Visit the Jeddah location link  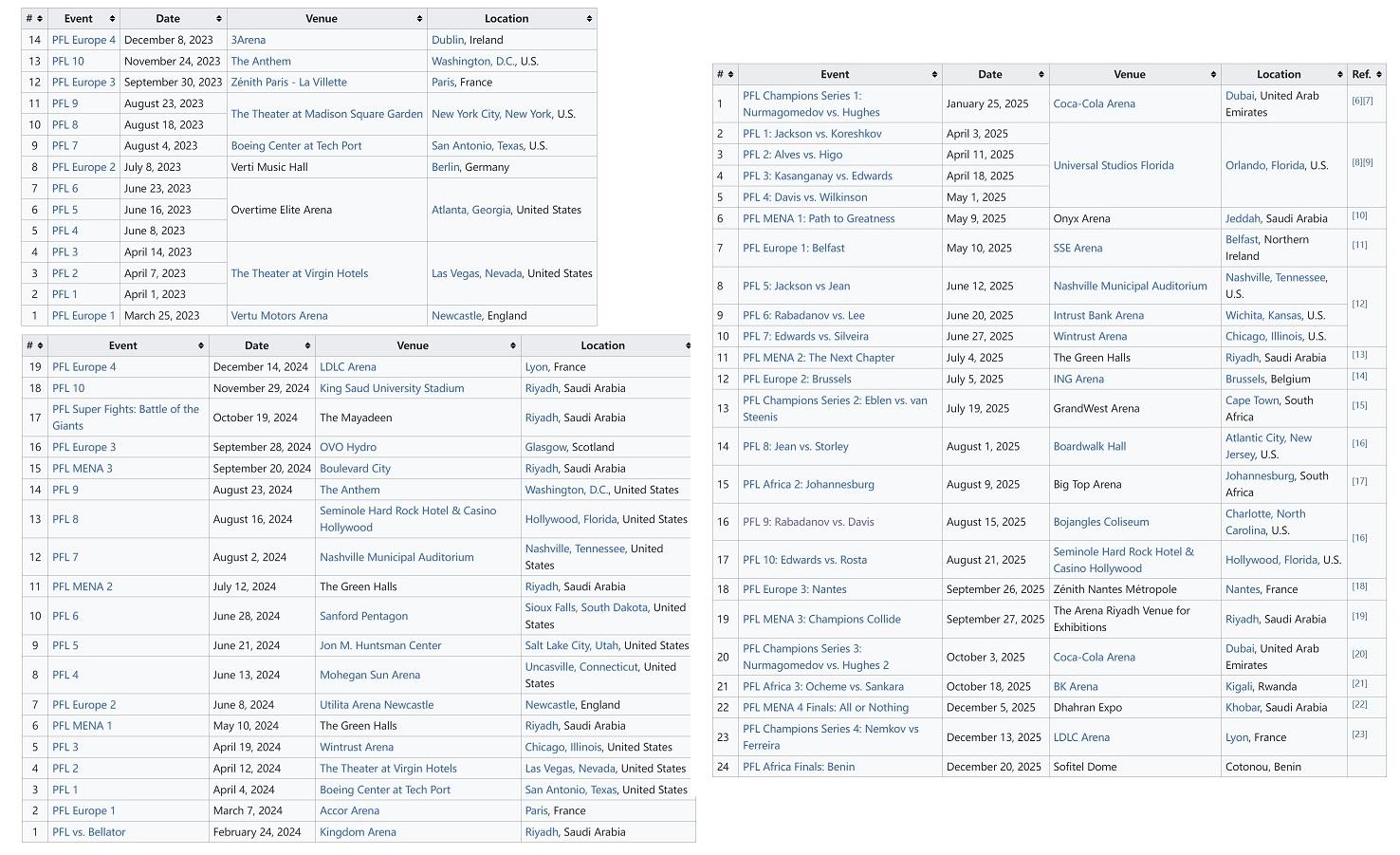point(1243,218)
